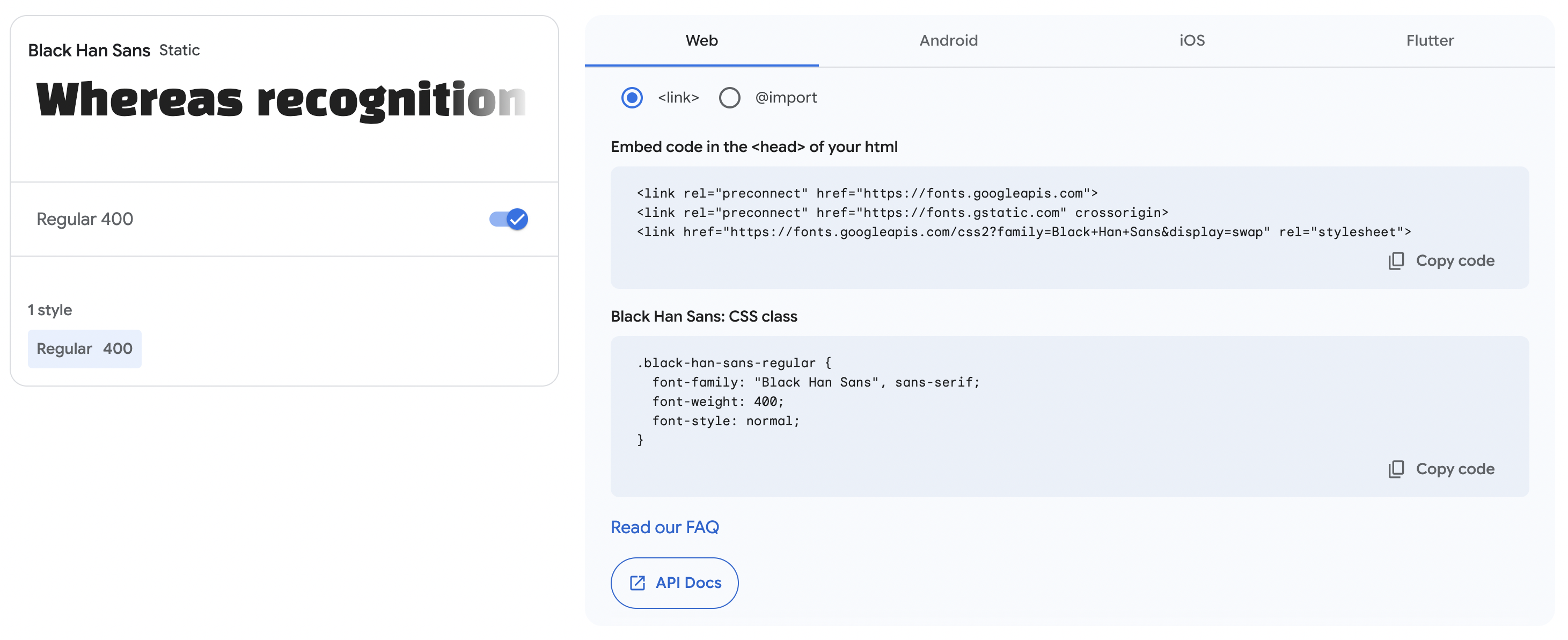Click the API Docs external-link icon
This screenshot has height=640, width=1568.
pyautogui.click(x=636, y=583)
